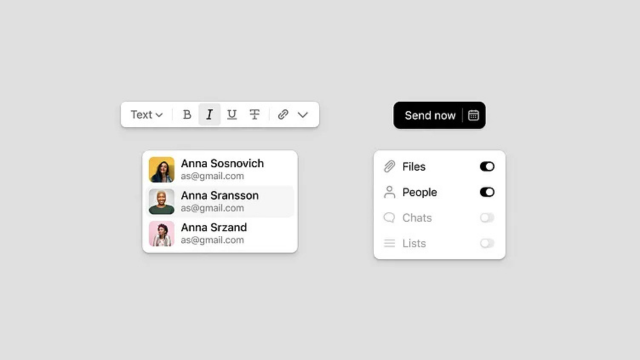Enable the Chats toggle
The width and height of the screenshot is (640, 360).
coord(487,218)
